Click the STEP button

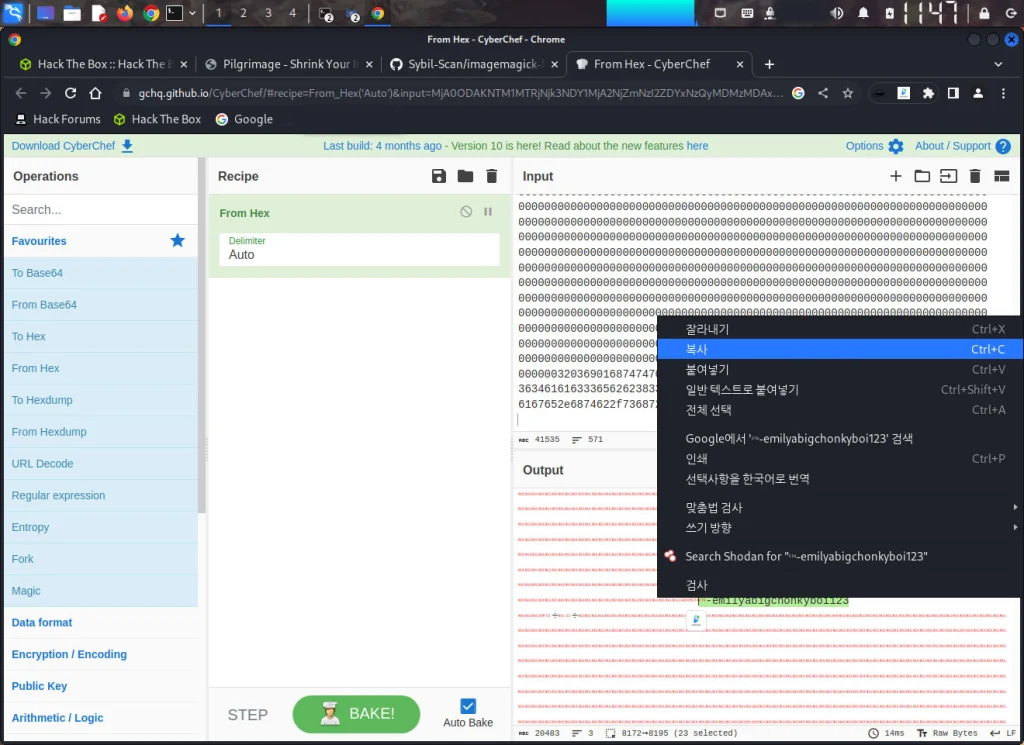click(248, 715)
